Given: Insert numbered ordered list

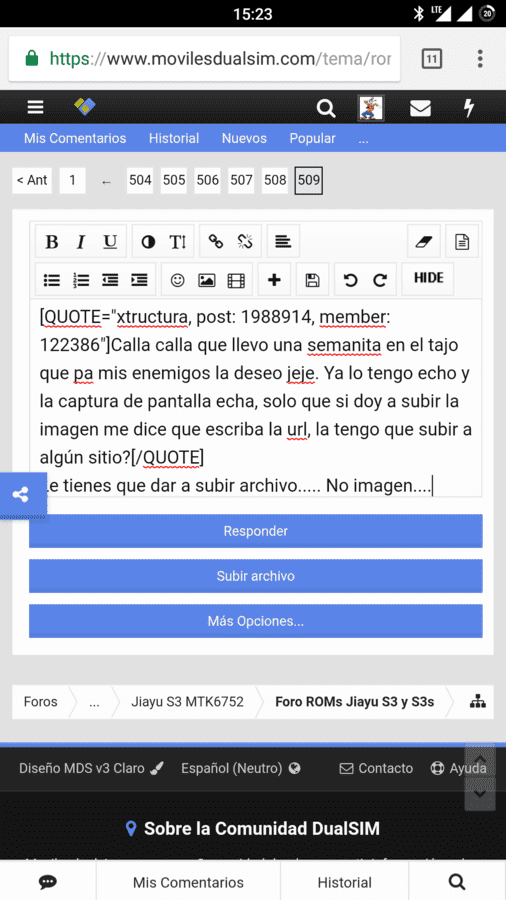Looking at the screenshot, I should click(81, 280).
